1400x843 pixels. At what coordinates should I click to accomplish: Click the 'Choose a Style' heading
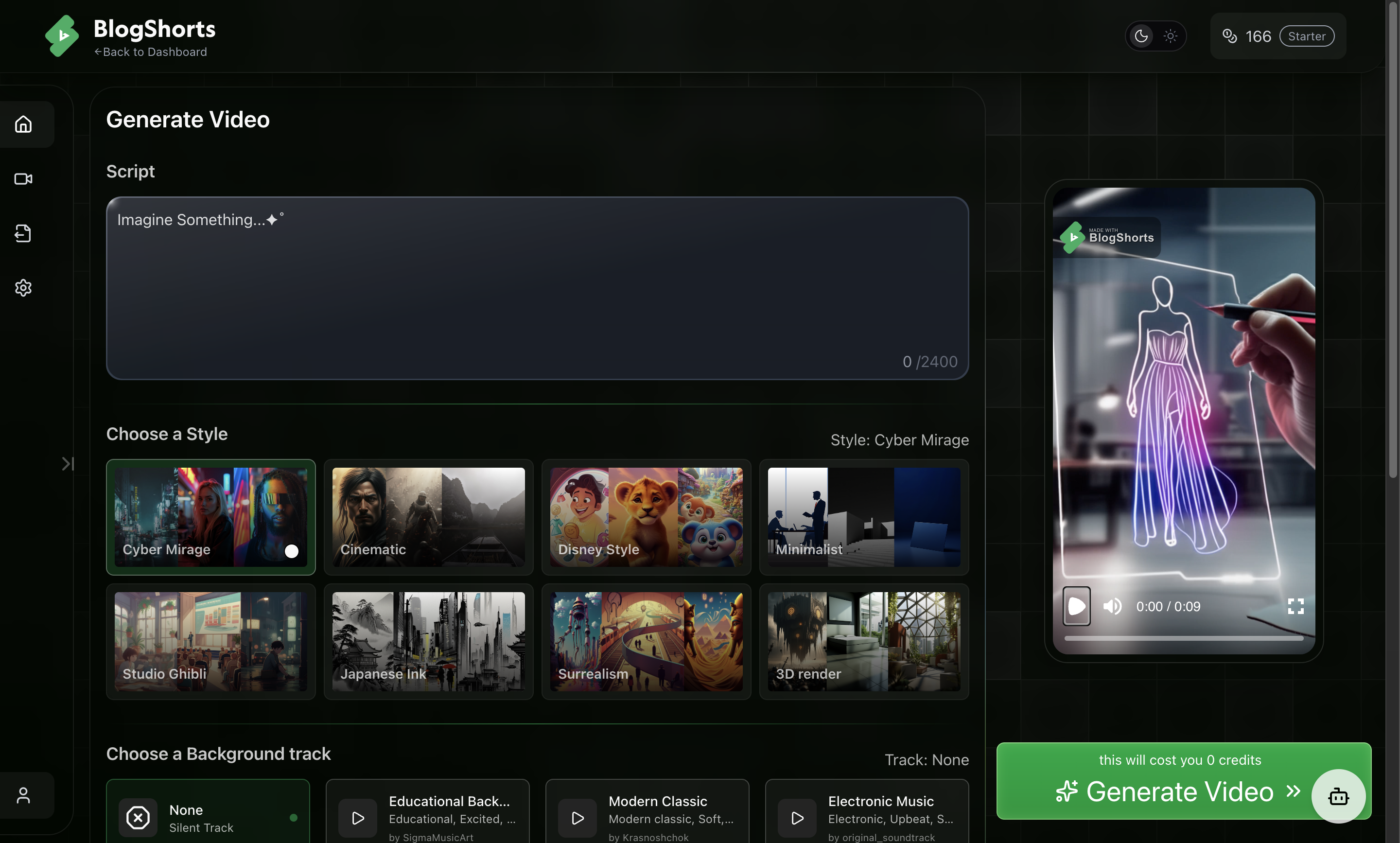tap(167, 434)
